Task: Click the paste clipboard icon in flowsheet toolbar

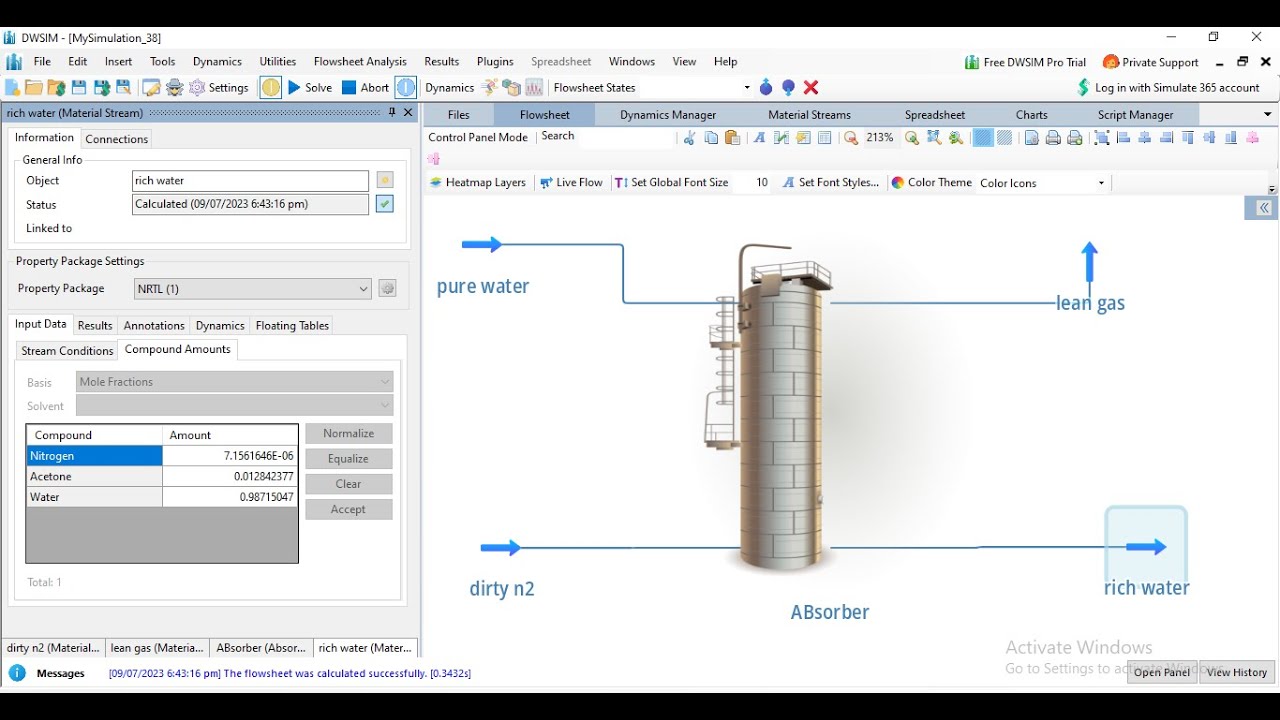Action: [733, 138]
